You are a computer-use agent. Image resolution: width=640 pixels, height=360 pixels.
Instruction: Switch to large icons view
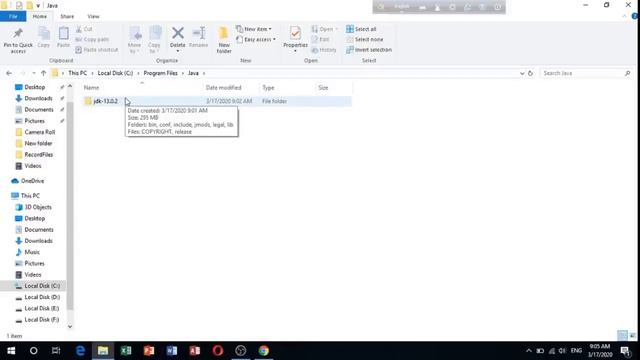point(633,336)
